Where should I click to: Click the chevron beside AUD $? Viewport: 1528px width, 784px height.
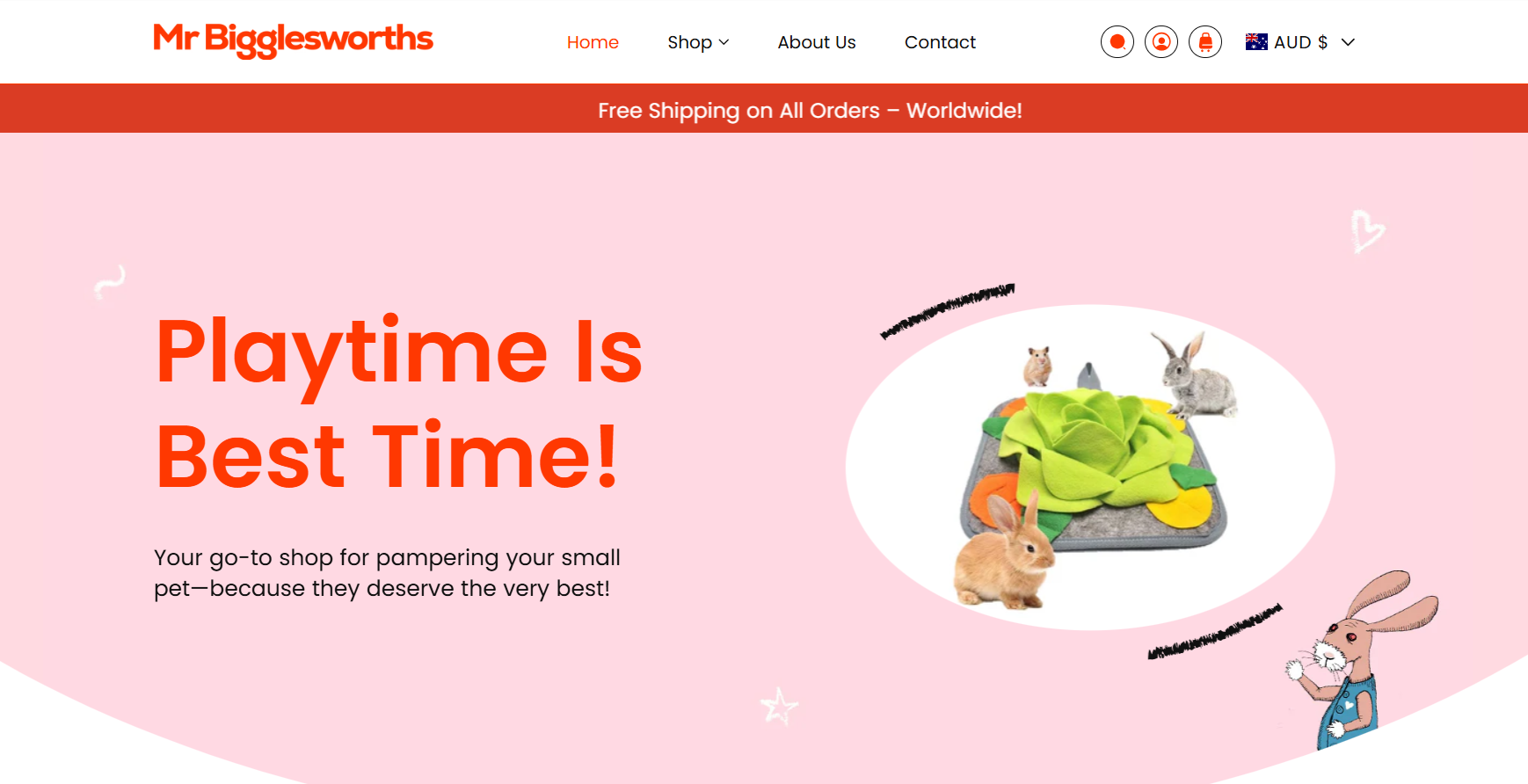tap(1348, 42)
